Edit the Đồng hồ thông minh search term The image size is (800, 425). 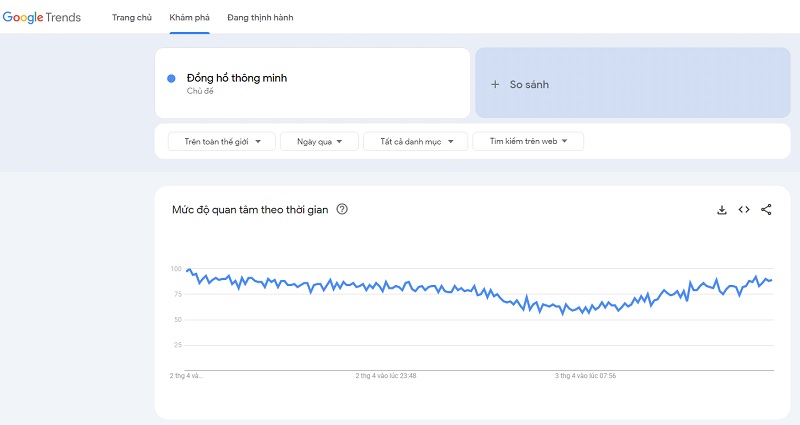(x=312, y=83)
